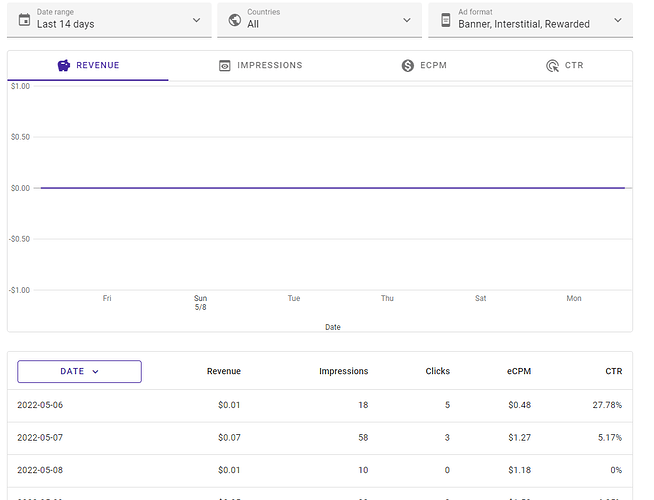
Task: Sort by Clicks column header
Action: coord(438,371)
